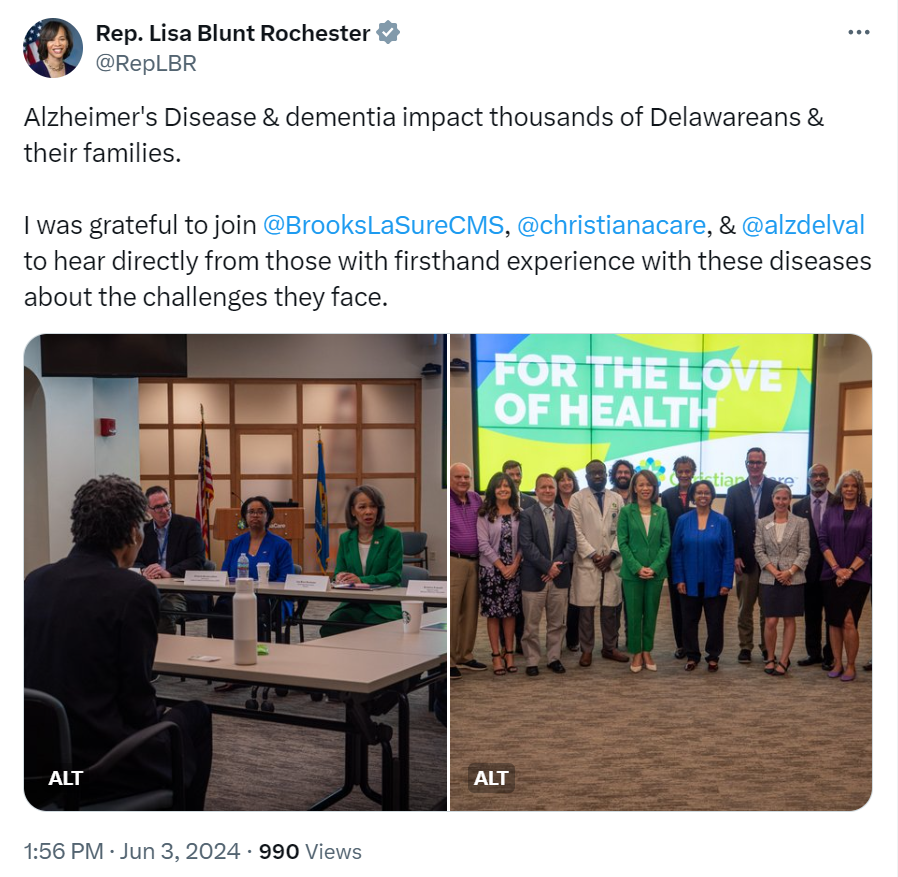Screen dimensions: 898x877
Task: Click the white water bottle on the table
Action: click(x=245, y=621)
